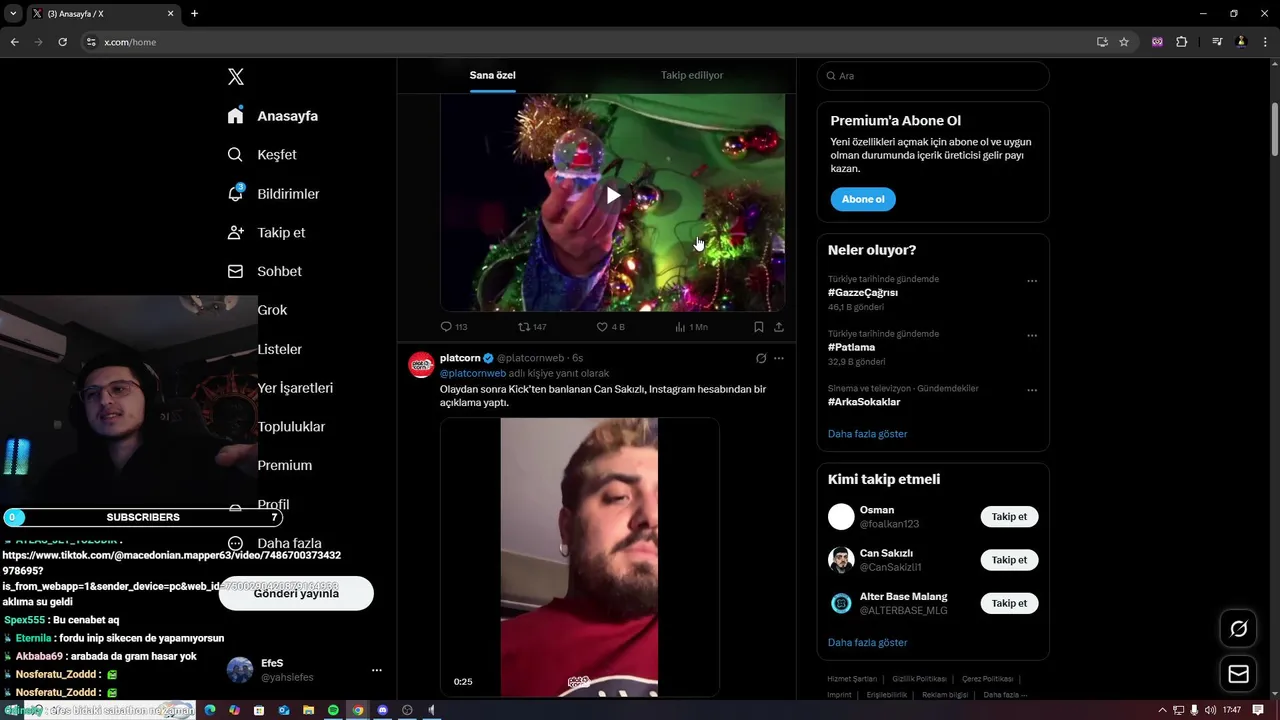Open more options for #Patlama trend
This screenshot has height=720, width=1280.
[1032, 335]
